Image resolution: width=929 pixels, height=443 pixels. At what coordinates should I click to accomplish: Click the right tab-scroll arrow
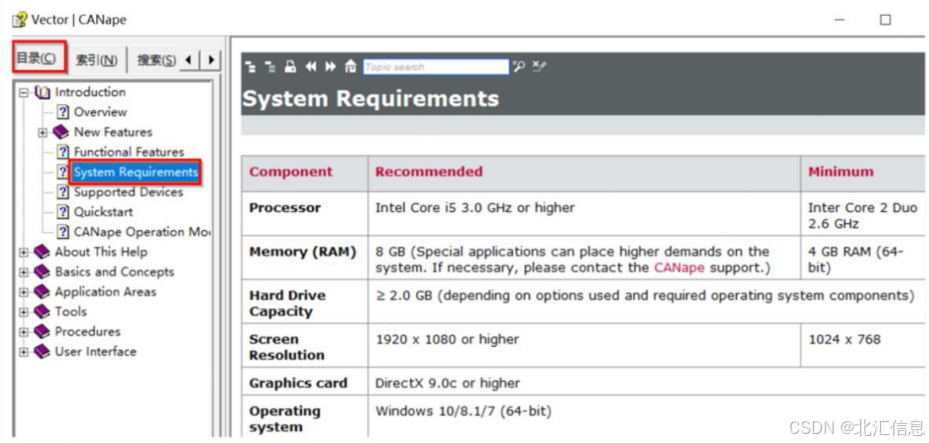coord(210,60)
